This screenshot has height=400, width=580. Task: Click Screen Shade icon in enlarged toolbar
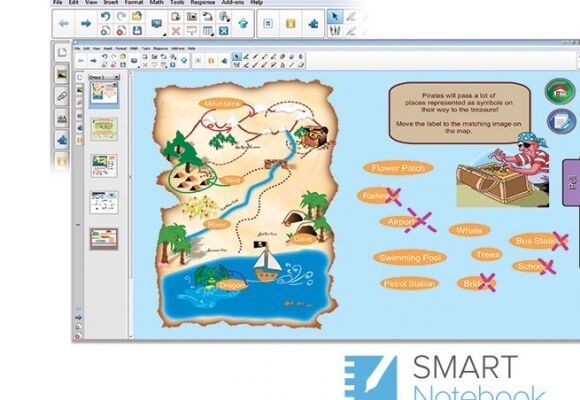[192, 31]
